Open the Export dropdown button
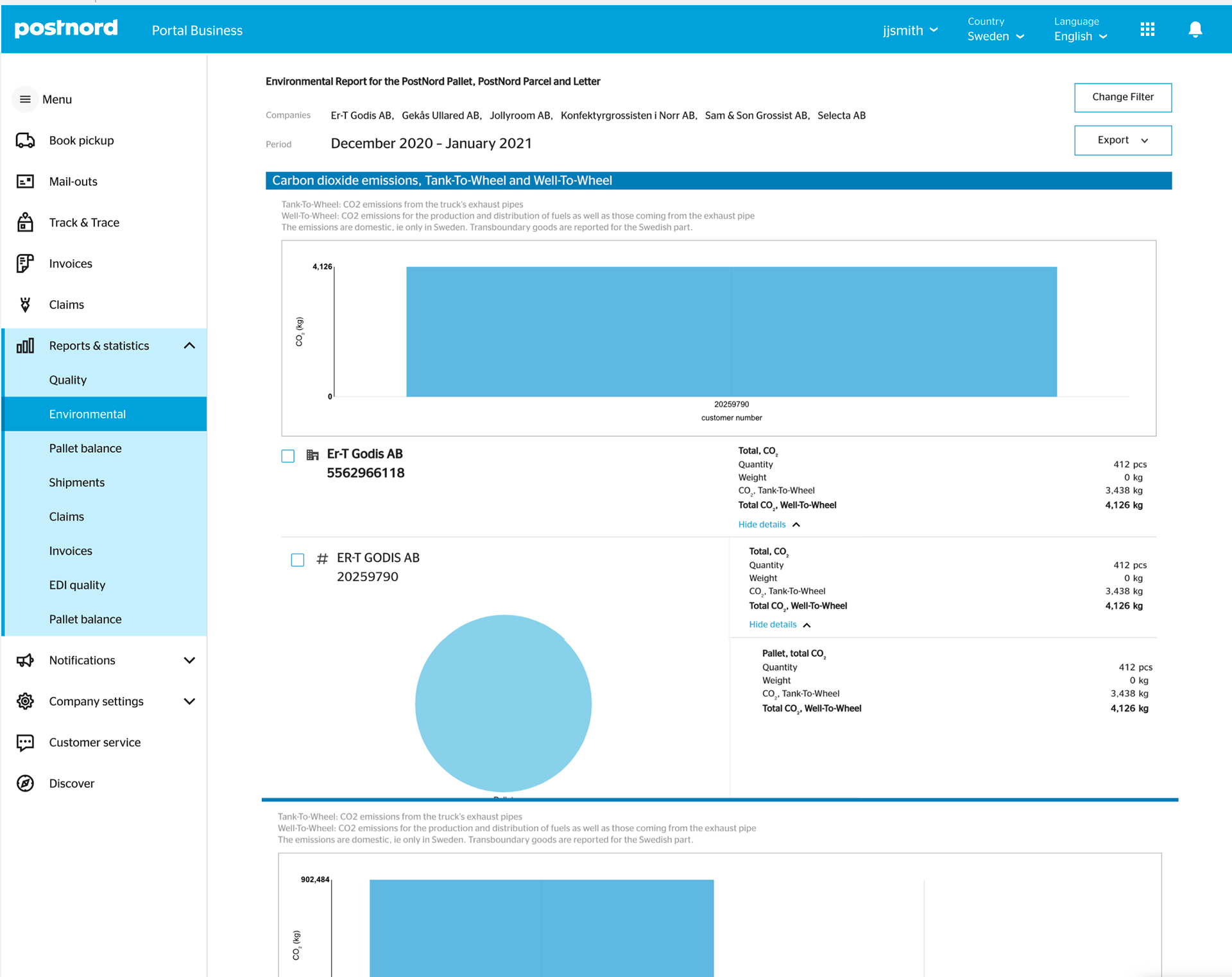 [x=1122, y=140]
